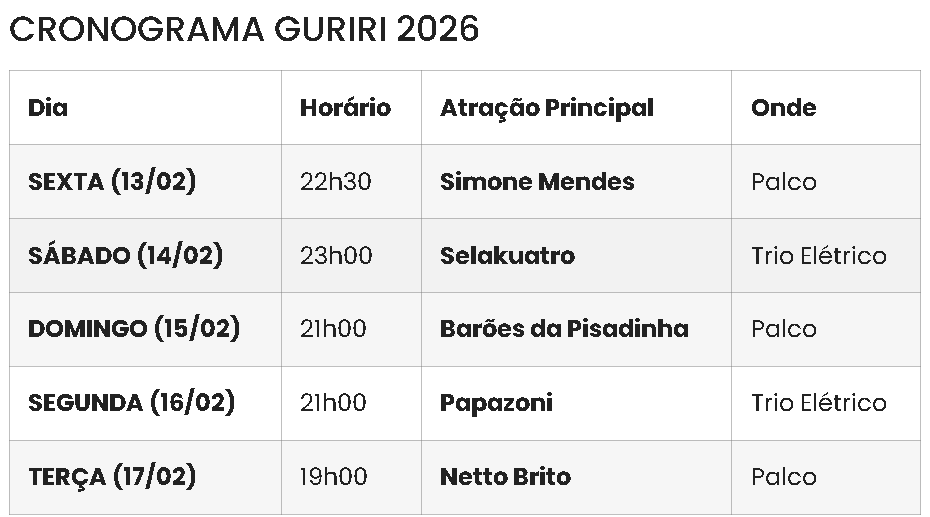Select the DOMINGO (15/02) cell
Viewport: 930px width, 517px height.
(x=134, y=329)
